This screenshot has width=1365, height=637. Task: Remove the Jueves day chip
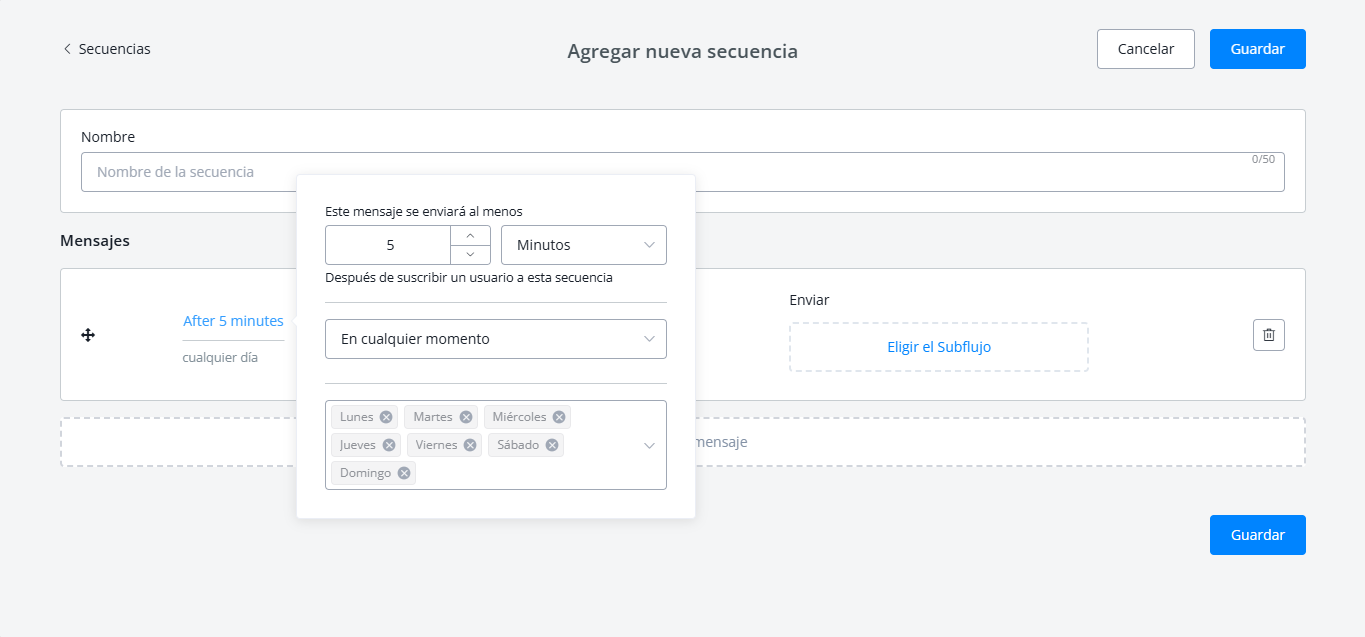[x=389, y=444]
